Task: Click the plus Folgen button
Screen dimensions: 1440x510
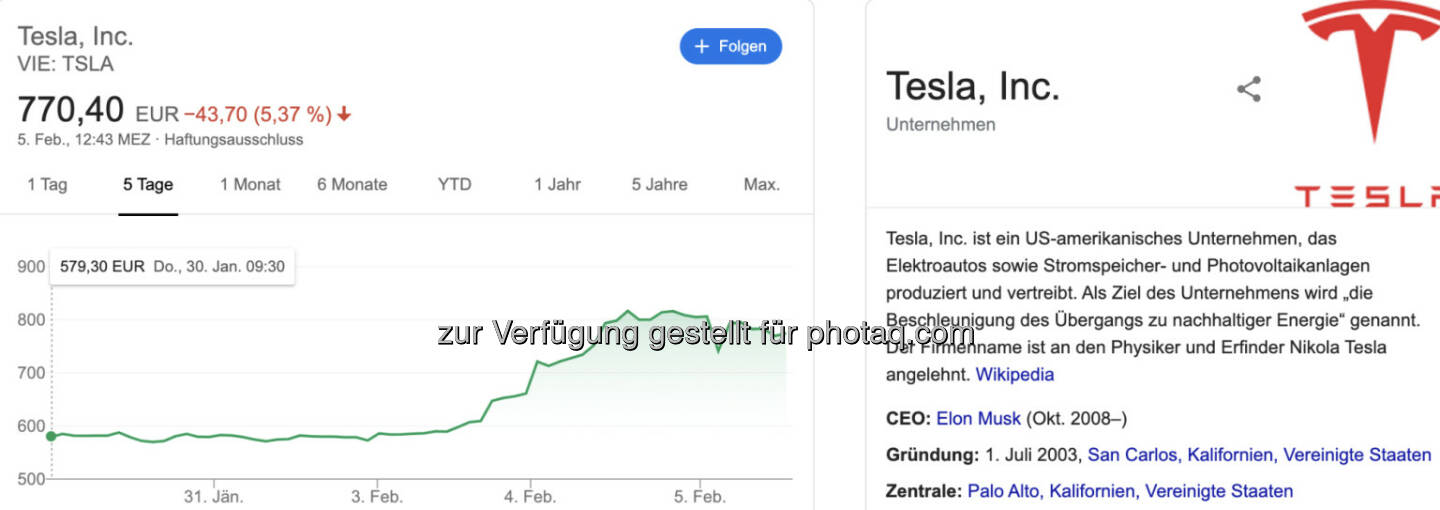Action: coord(731,46)
